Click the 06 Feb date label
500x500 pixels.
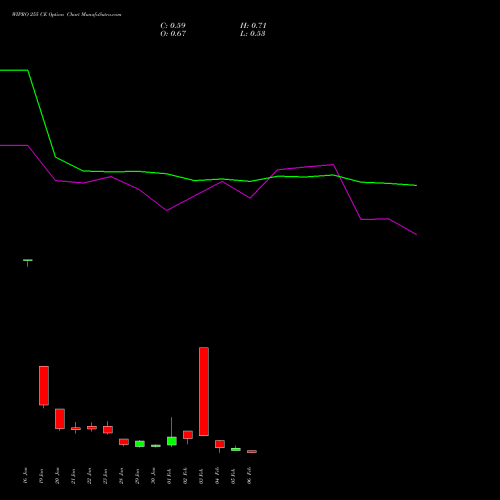(249, 476)
